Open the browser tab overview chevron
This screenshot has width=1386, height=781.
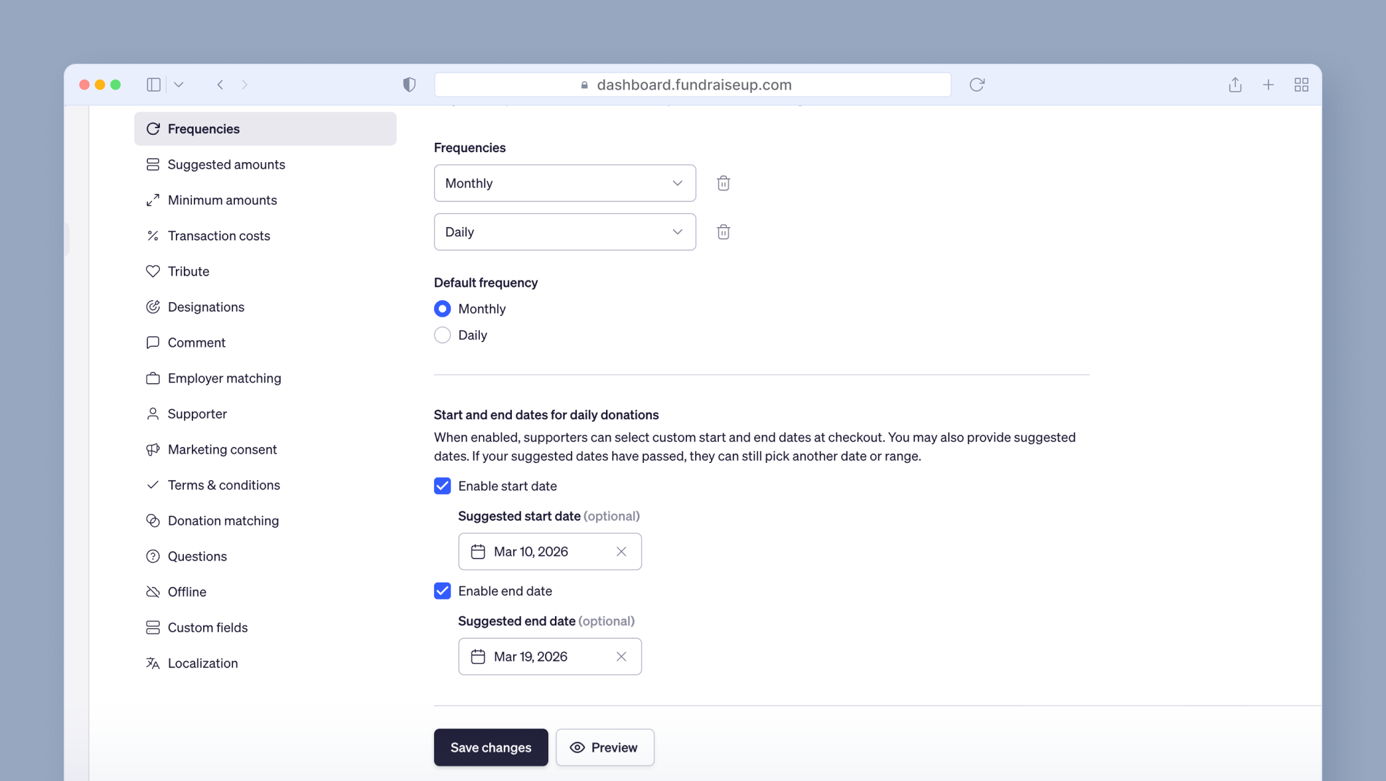(x=178, y=84)
